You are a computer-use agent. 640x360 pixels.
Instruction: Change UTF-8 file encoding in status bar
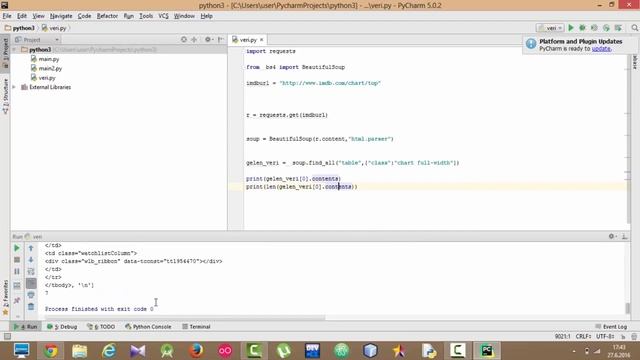pos(605,336)
